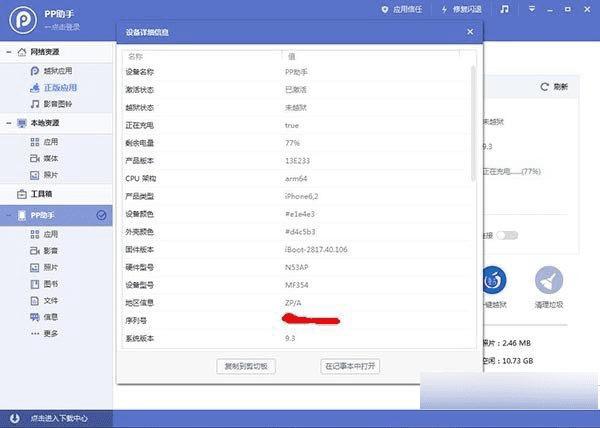This screenshot has height=428, width=600.
Task: Click the iPhone6,2 product type value
Action: tap(302, 196)
